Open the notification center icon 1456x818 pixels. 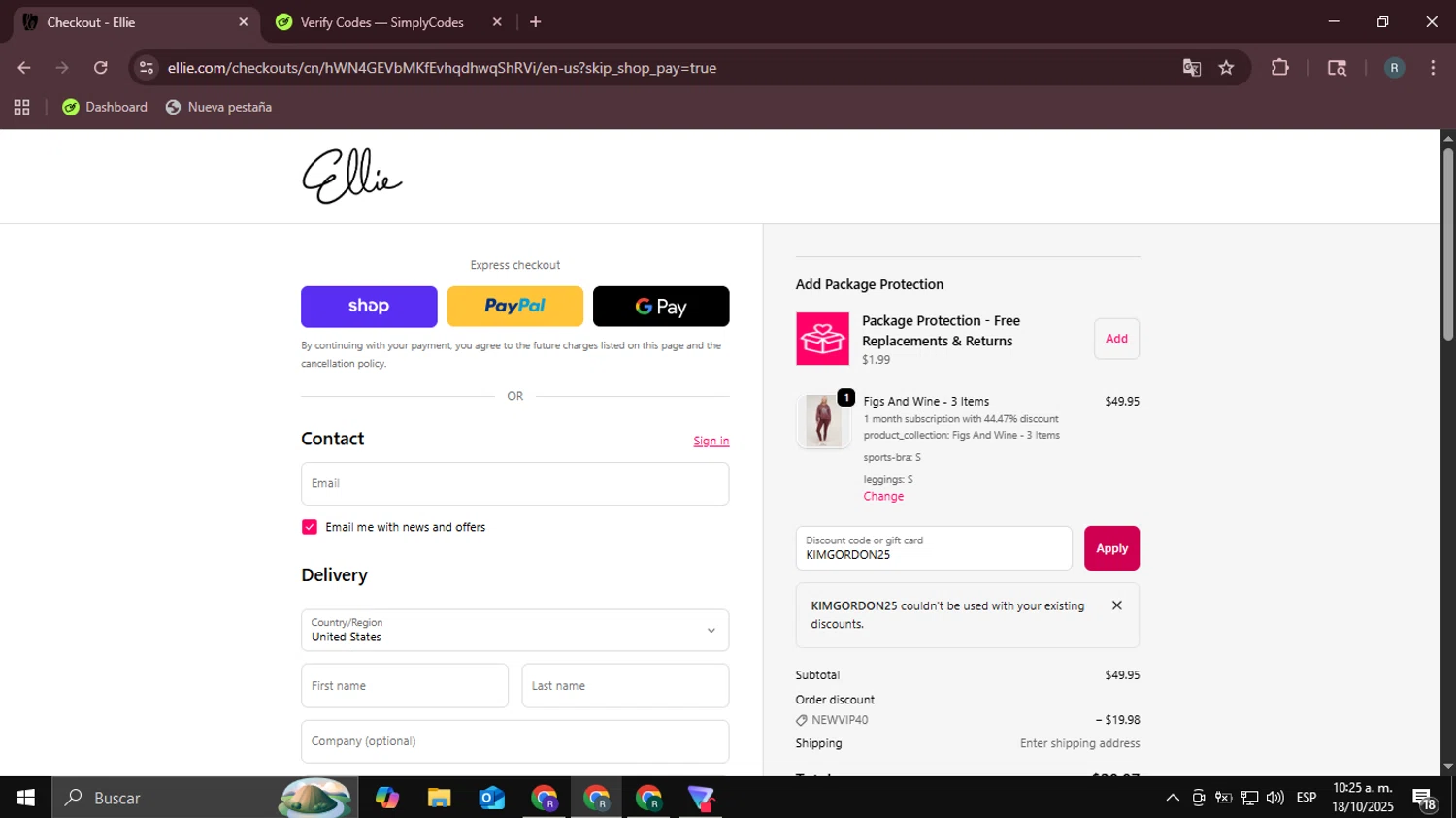click(x=1424, y=799)
